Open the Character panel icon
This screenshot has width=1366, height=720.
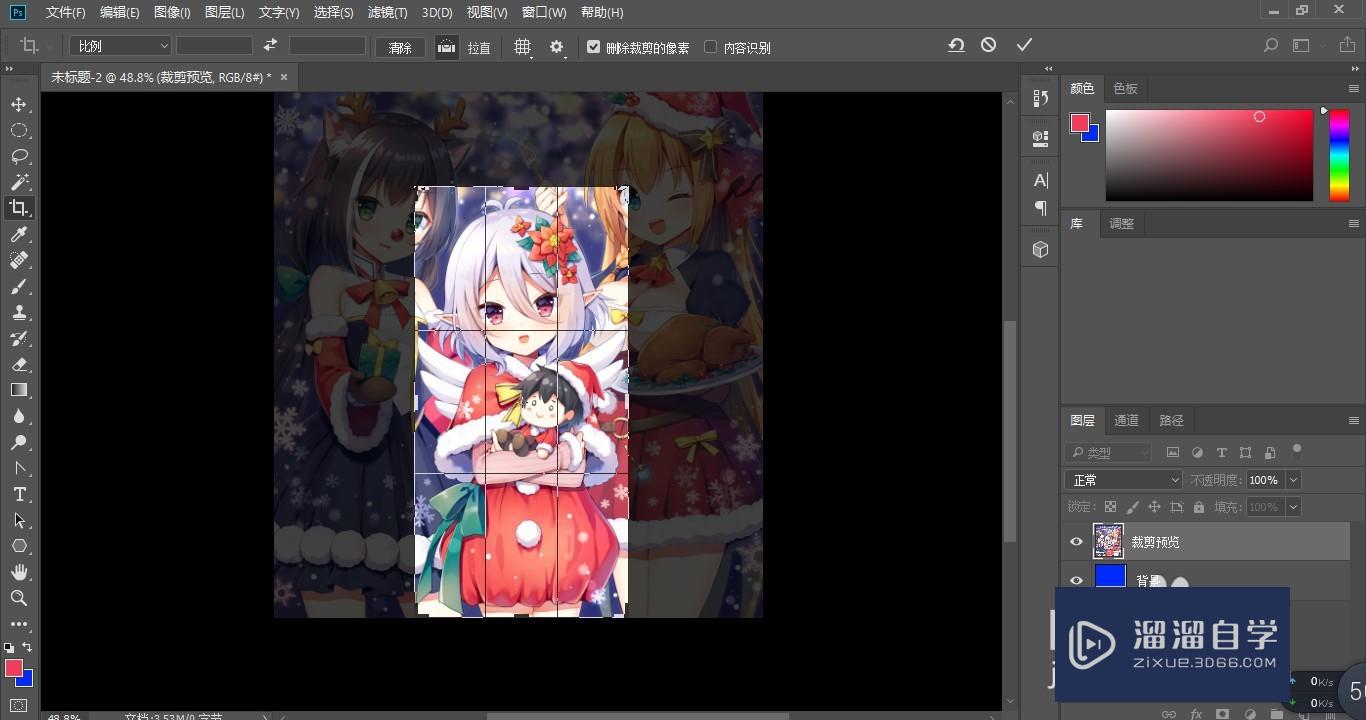pos(1041,180)
